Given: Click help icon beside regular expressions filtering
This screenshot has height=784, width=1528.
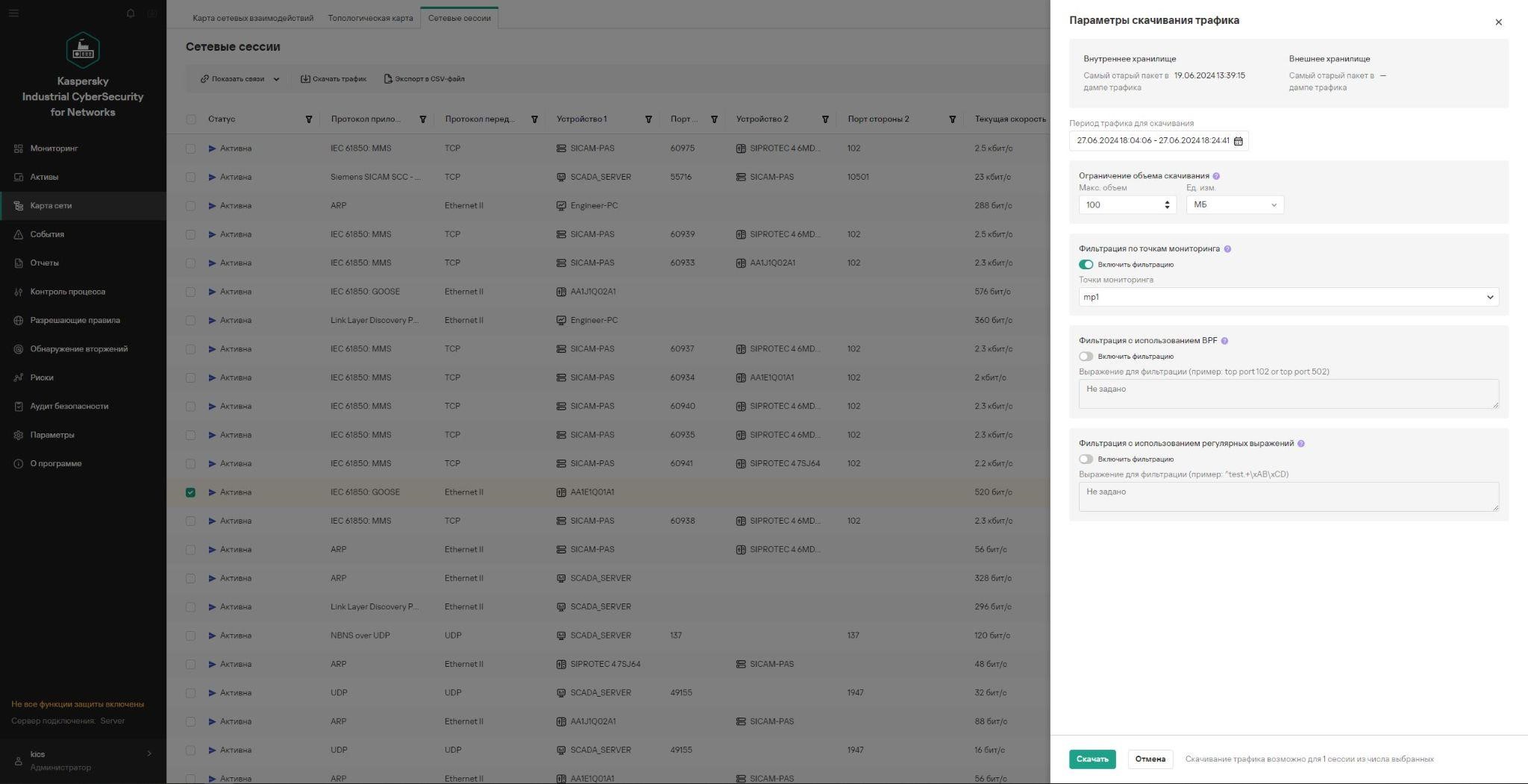Looking at the screenshot, I should (1300, 444).
